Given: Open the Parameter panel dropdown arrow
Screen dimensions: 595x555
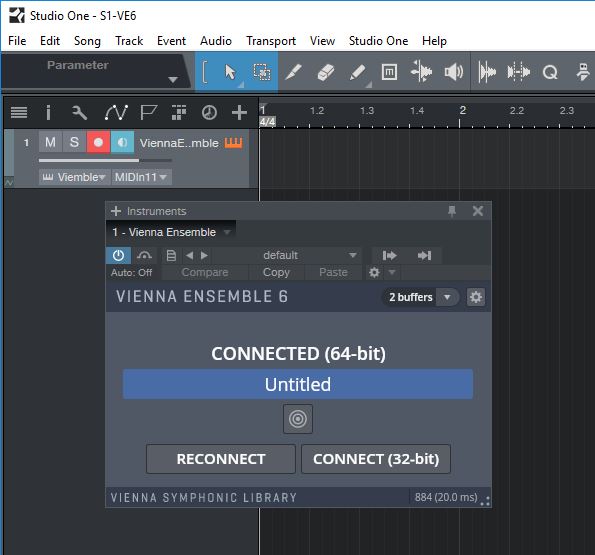Looking at the screenshot, I should click(173, 80).
